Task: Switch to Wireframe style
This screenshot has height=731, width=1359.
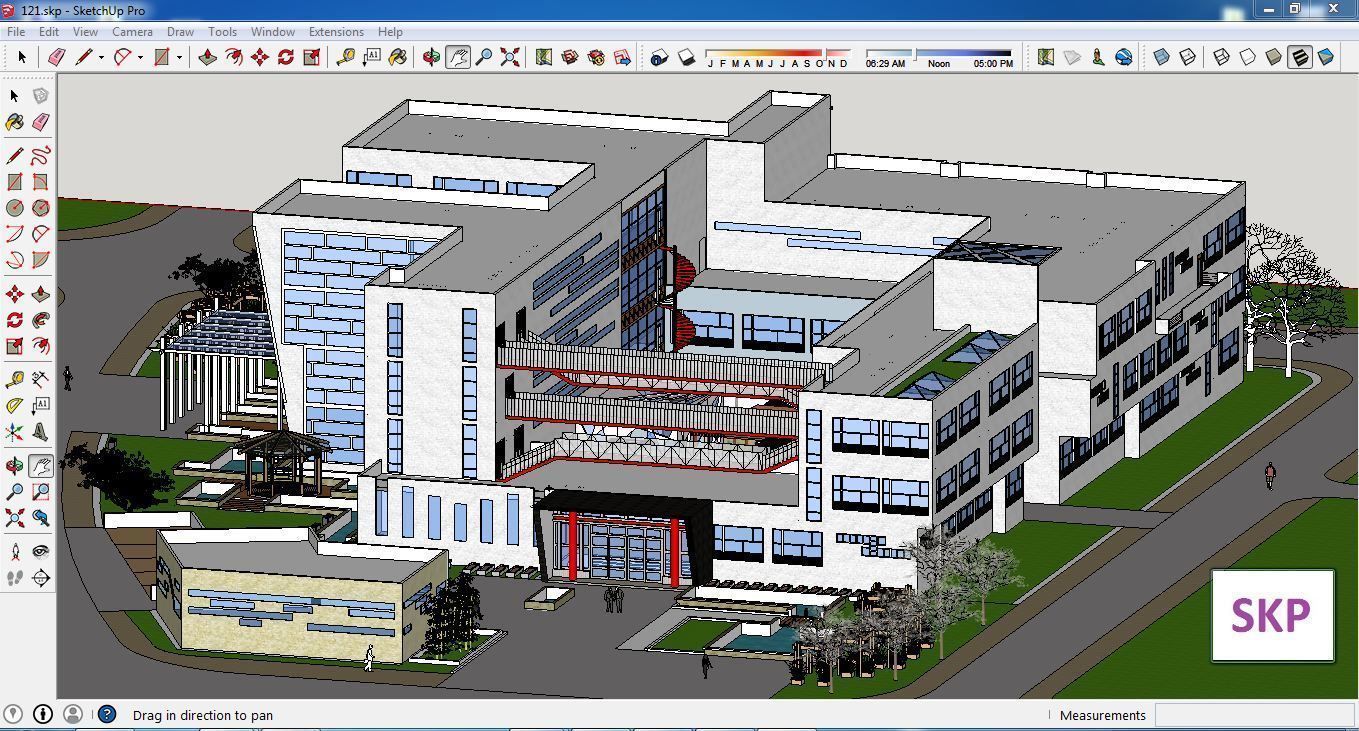Action: pos(1221,57)
